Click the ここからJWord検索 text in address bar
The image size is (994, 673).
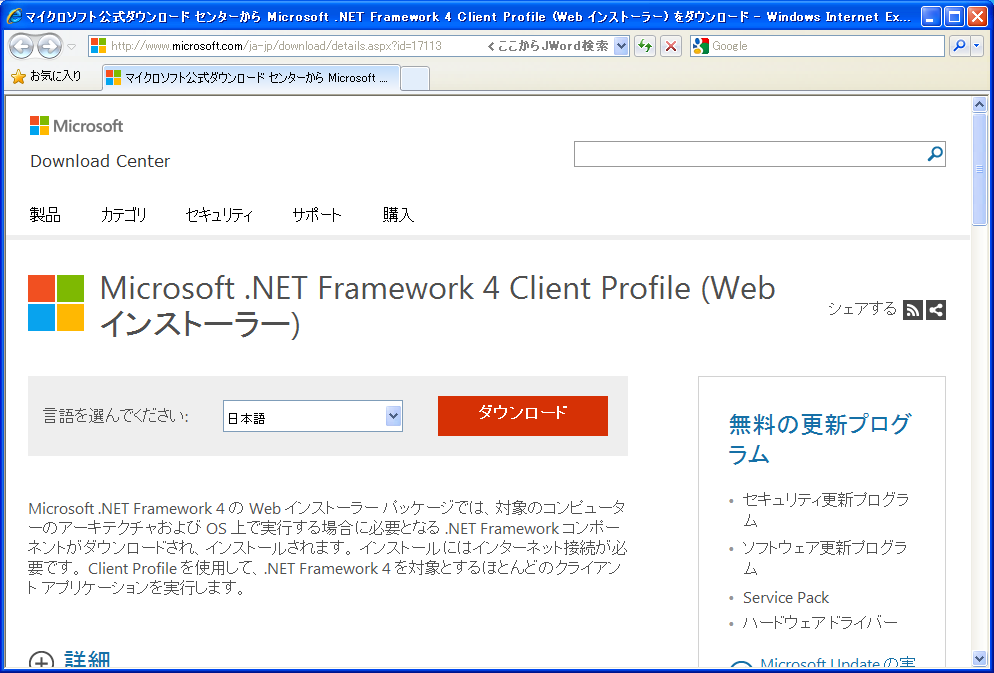548,46
